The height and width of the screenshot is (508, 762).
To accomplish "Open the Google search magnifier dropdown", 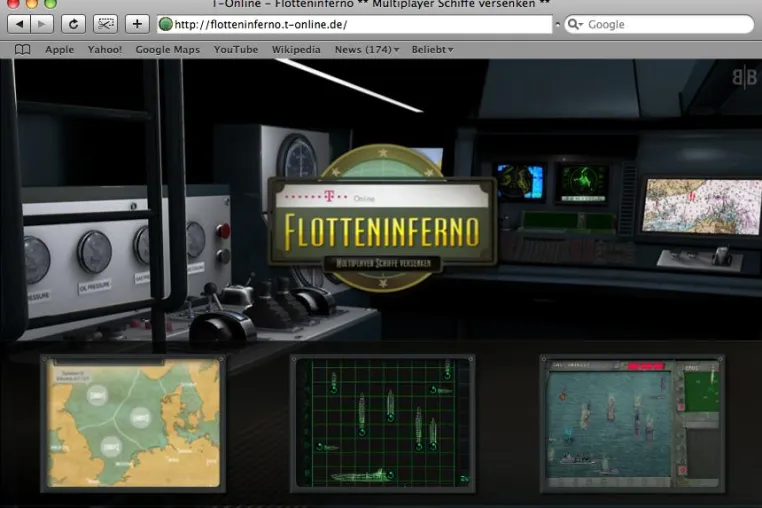I will click(x=575, y=24).
